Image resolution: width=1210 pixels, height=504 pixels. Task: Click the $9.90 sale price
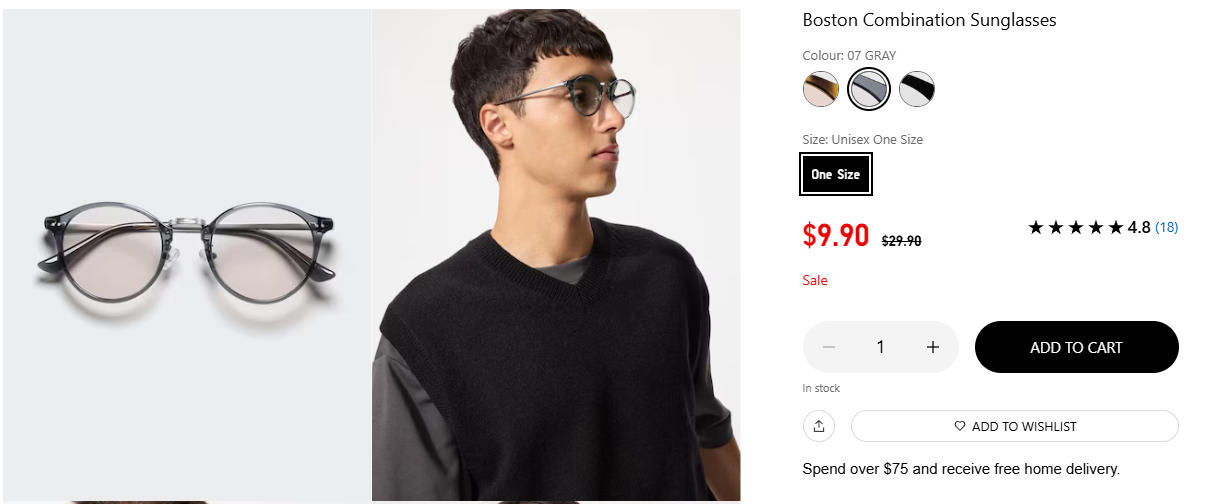[x=836, y=235]
